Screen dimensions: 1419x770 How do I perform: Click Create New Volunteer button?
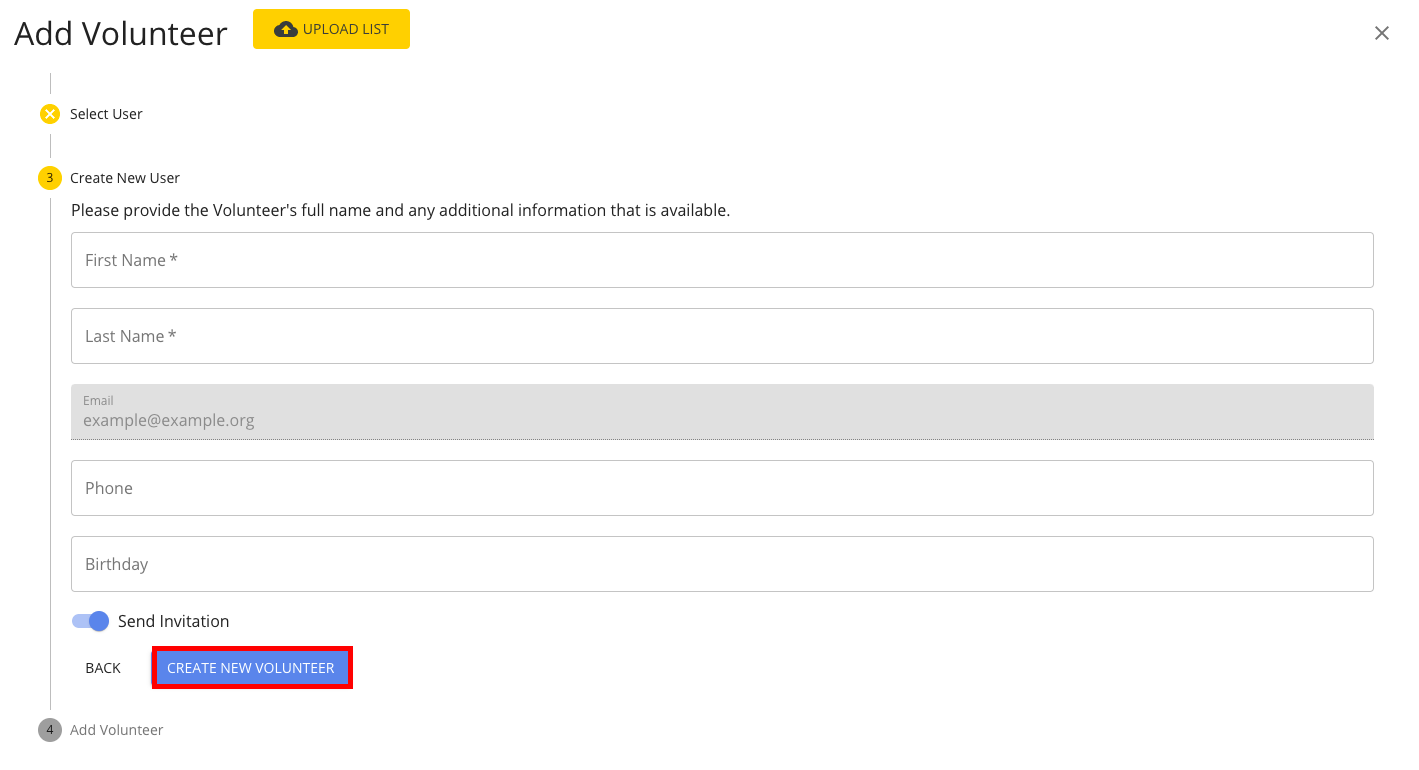251,668
